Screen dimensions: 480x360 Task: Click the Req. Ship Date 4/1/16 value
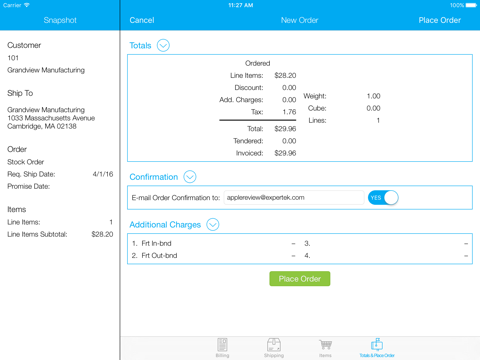[x=103, y=174]
